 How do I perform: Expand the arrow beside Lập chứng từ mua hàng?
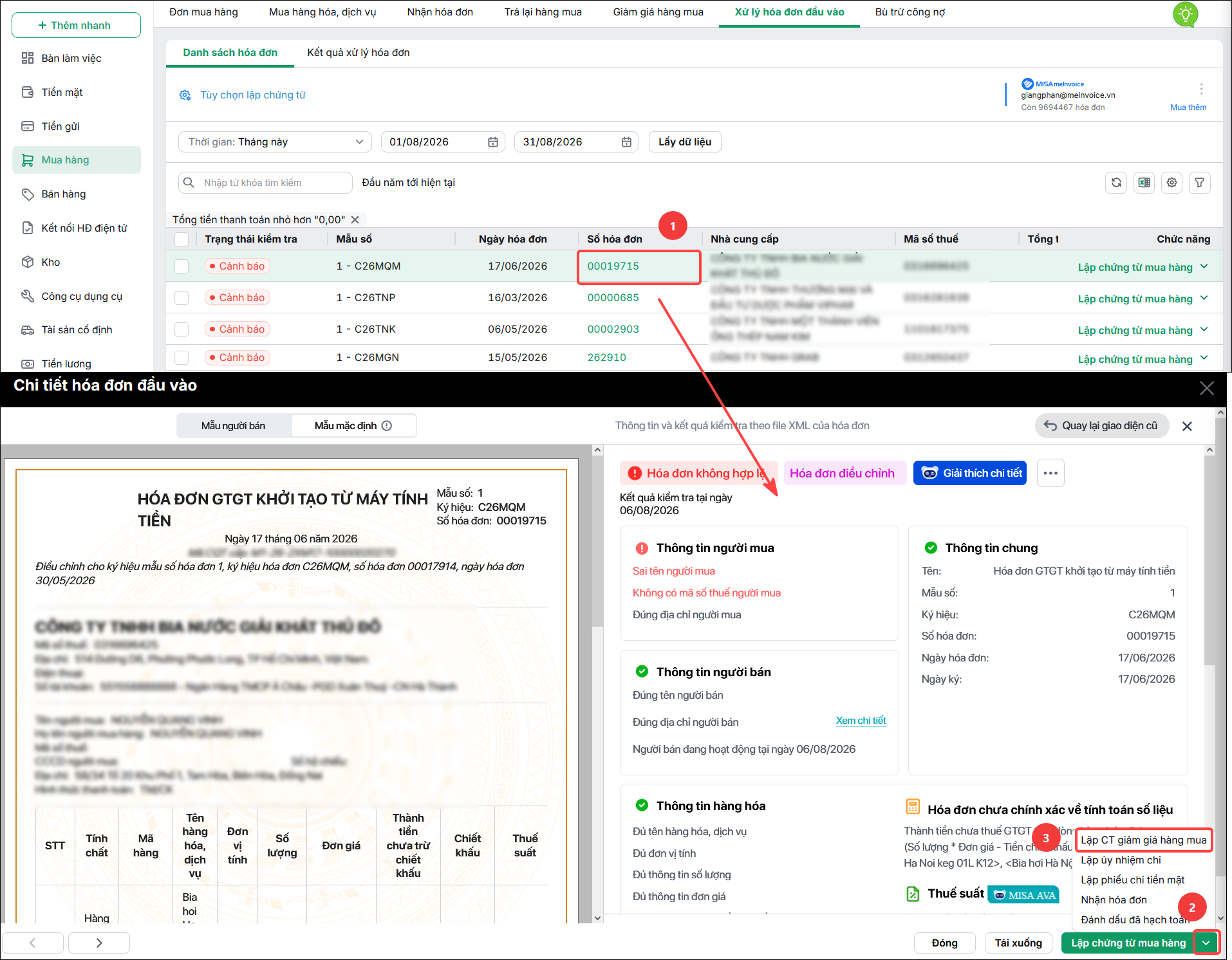point(1206,943)
